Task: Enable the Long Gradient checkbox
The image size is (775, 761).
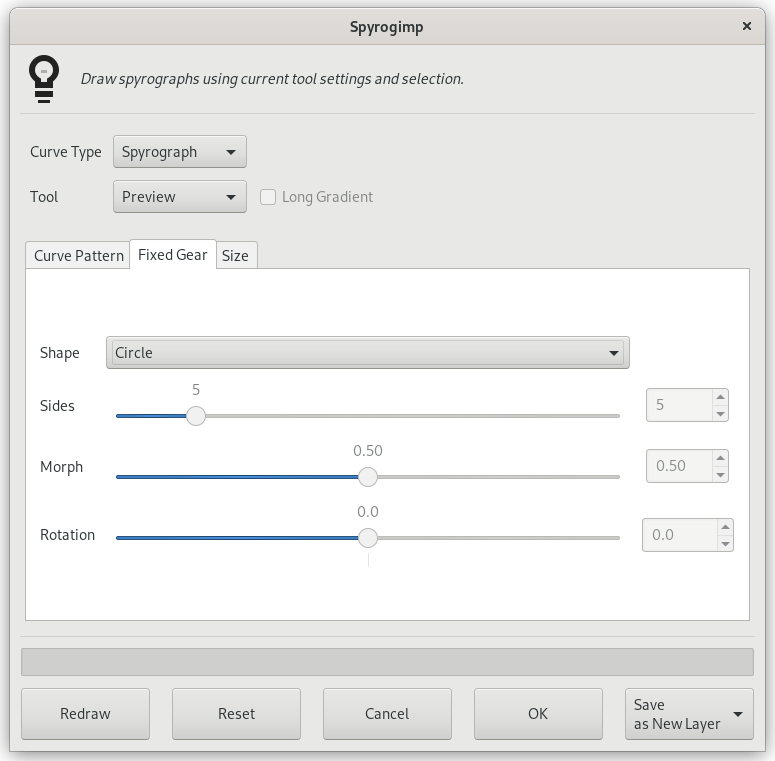Action: pos(268,197)
